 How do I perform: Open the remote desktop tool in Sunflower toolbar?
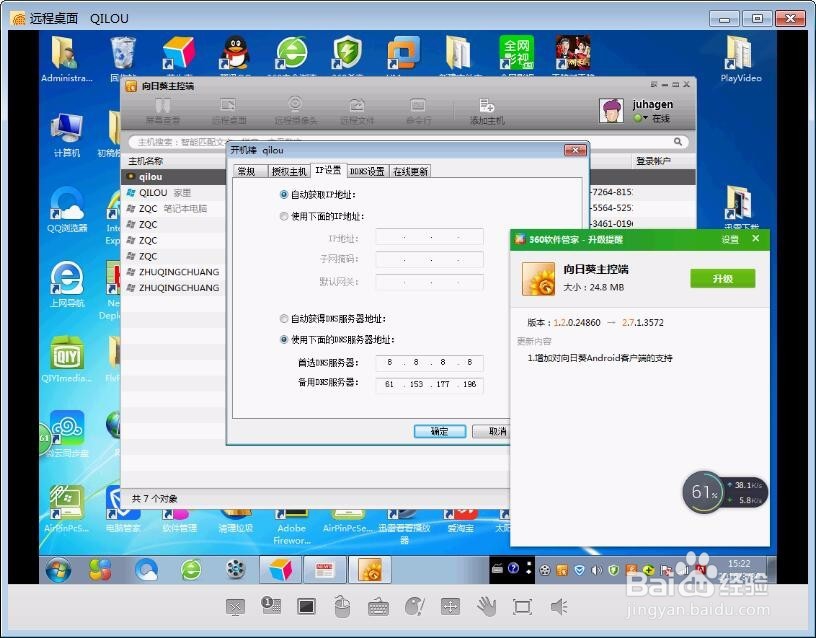click(x=226, y=108)
